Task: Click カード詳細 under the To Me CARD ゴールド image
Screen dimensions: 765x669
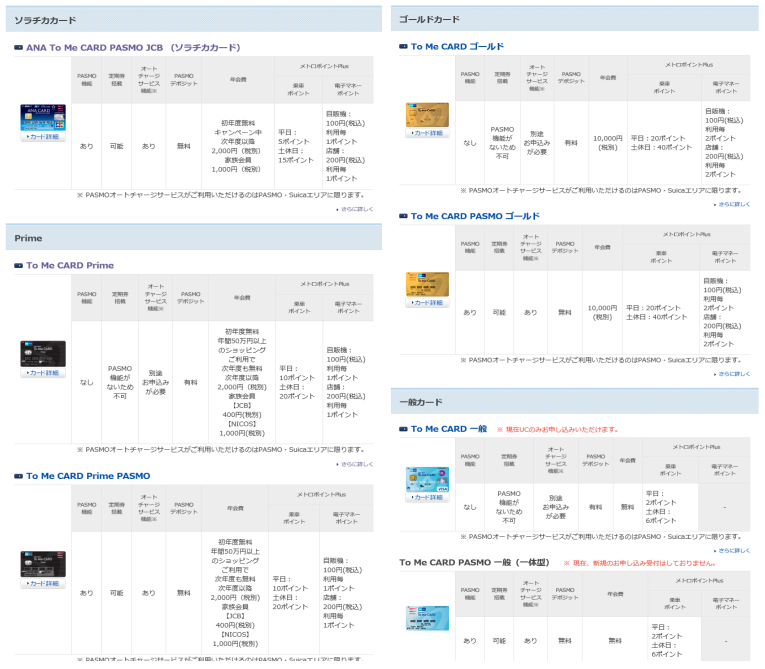Action: coord(427,133)
